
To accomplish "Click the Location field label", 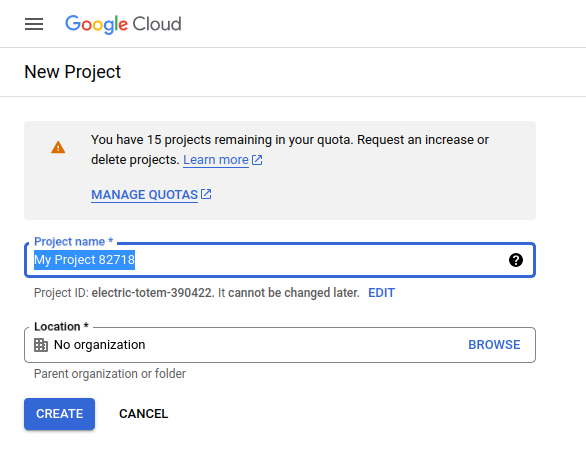I will [x=61, y=327].
